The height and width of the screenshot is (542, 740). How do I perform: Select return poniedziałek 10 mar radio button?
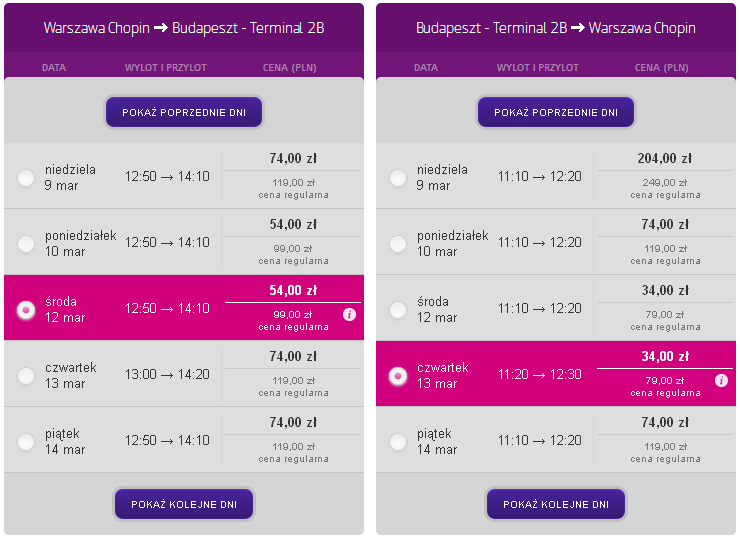click(398, 244)
